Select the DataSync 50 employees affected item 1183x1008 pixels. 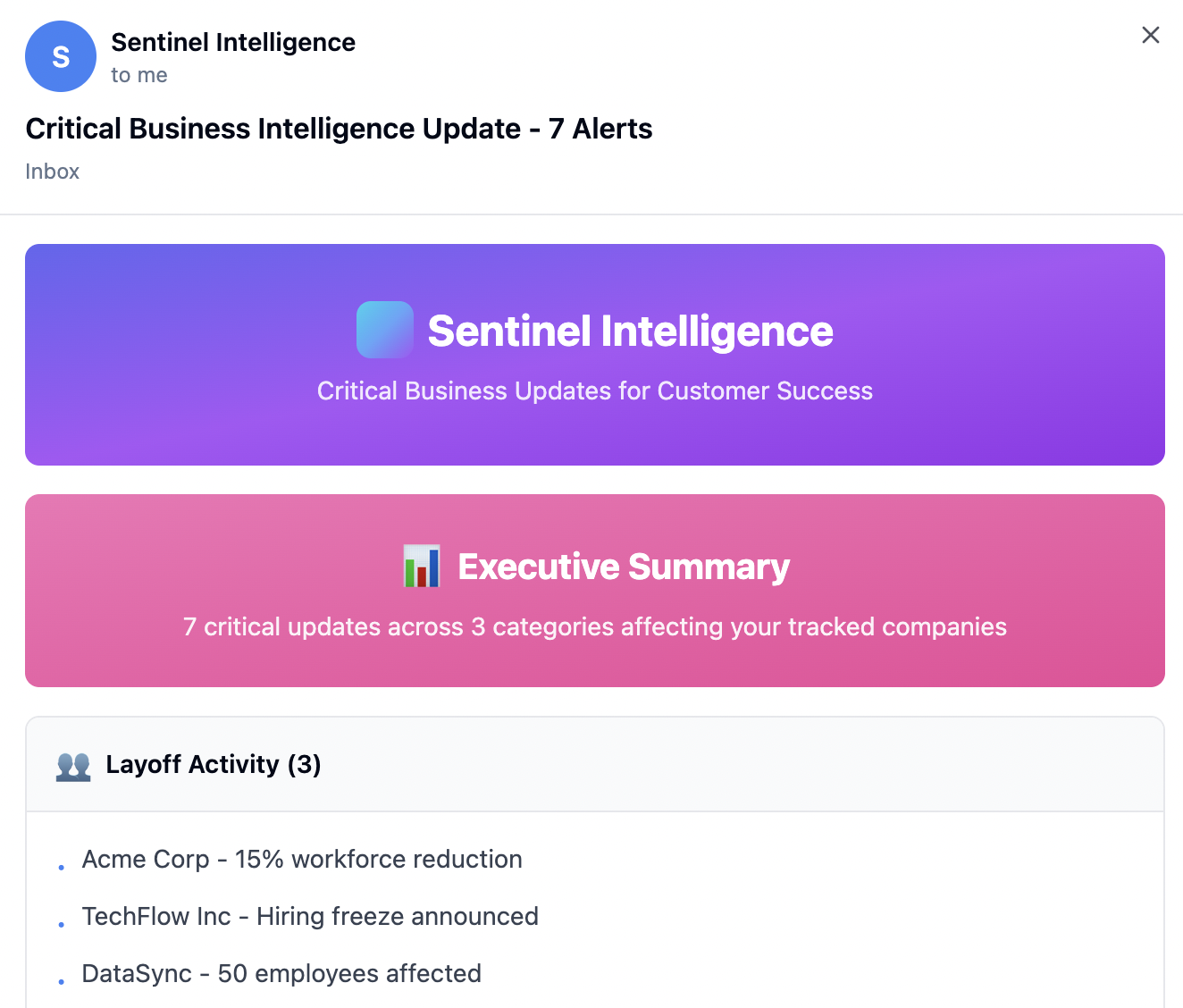[281, 974]
